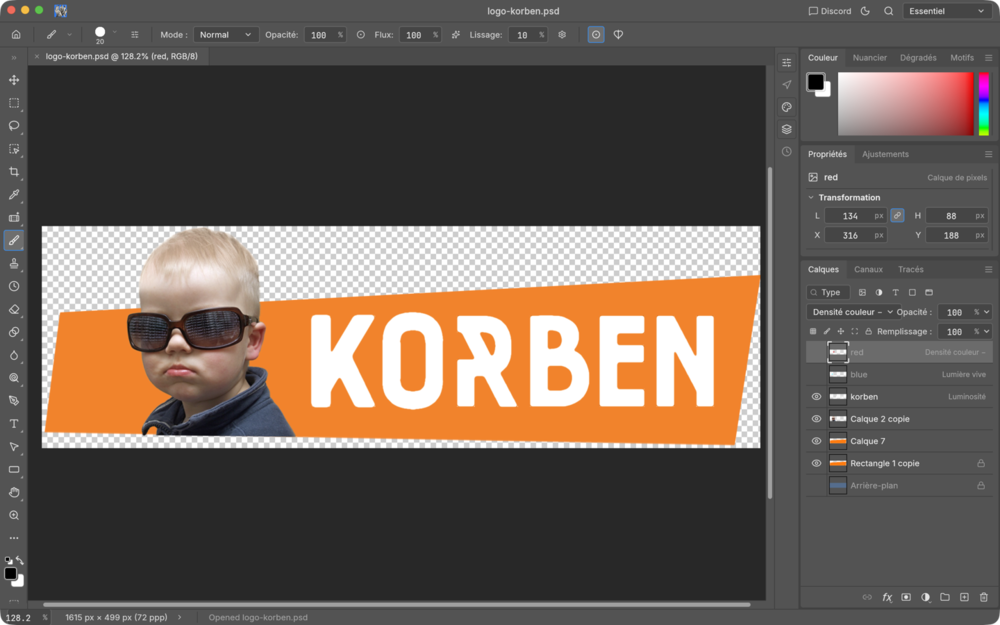Open the layer blend mode dropdown
This screenshot has width=1000, height=625.
click(x=850, y=312)
